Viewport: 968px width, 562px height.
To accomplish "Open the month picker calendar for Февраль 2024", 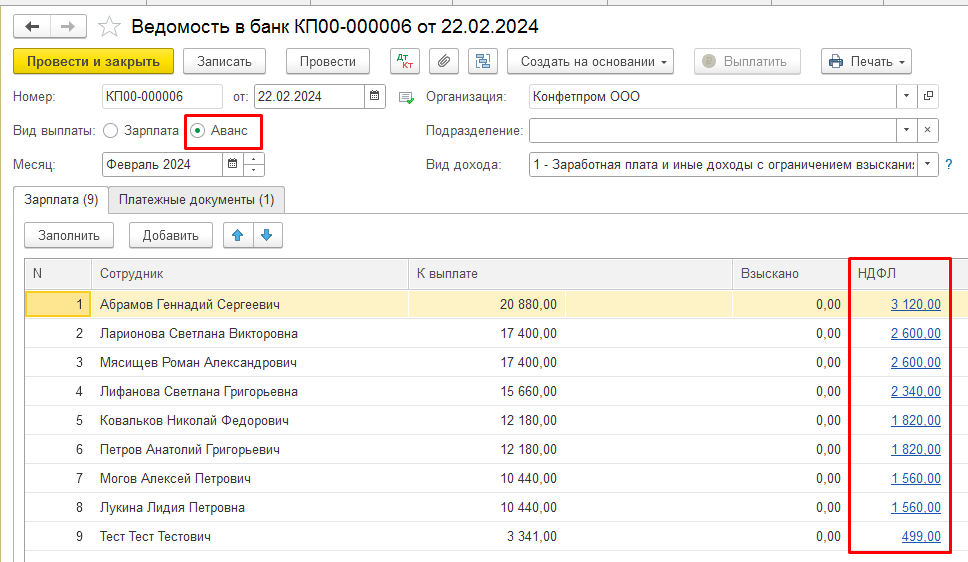I will (x=233, y=164).
